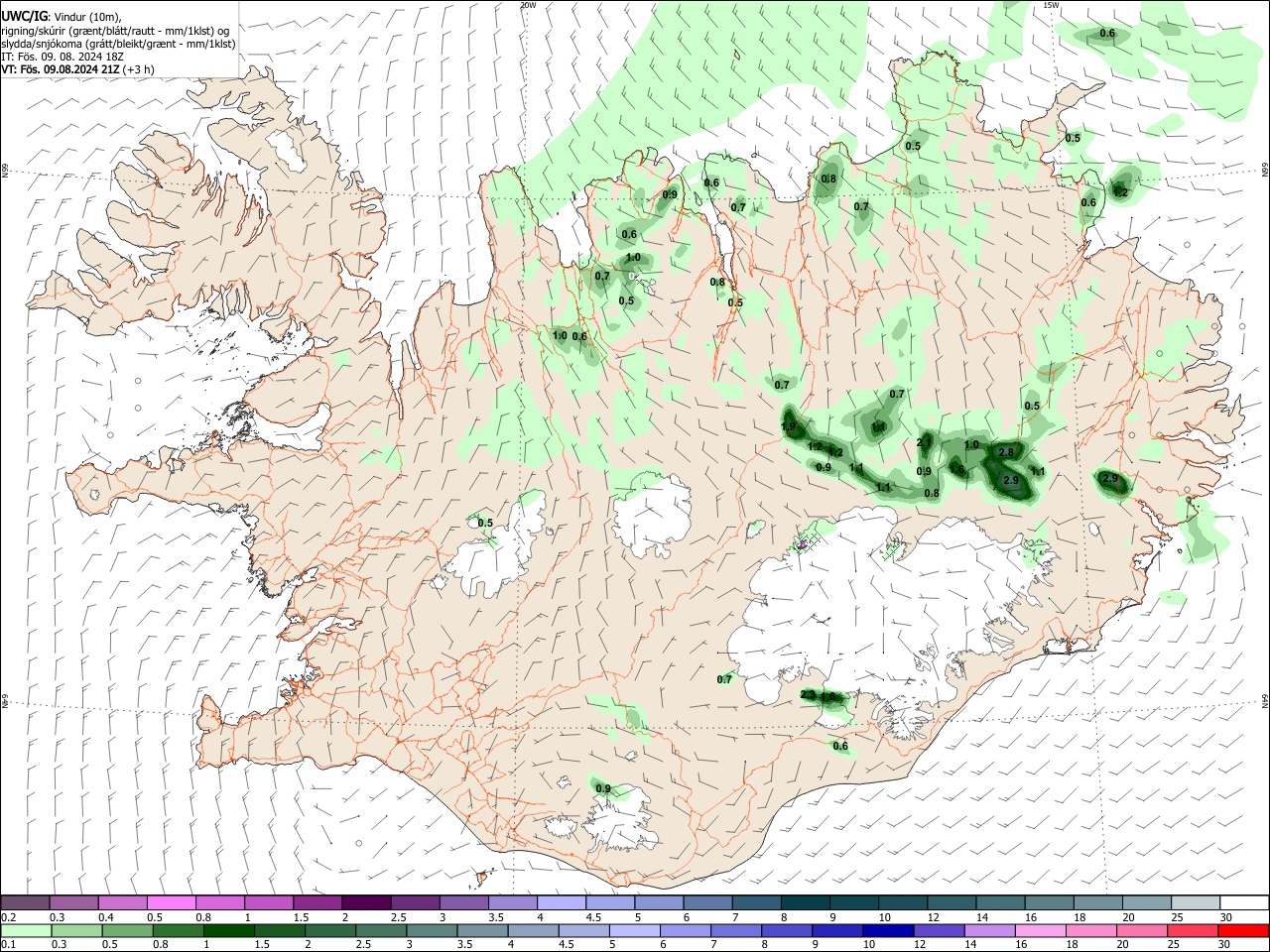The width and height of the screenshot is (1270, 952).
Task: Click the 0.8 value in the northeast
Action: tap(828, 179)
